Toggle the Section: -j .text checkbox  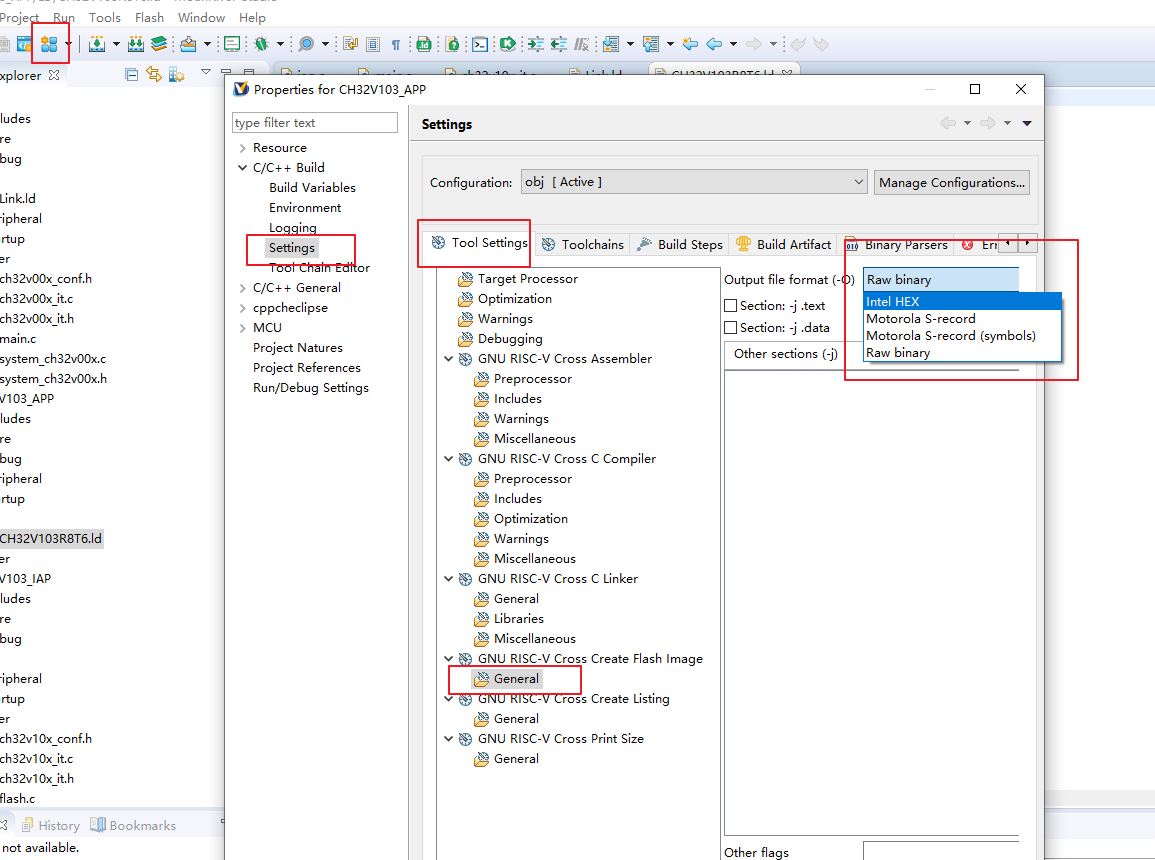(731, 306)
